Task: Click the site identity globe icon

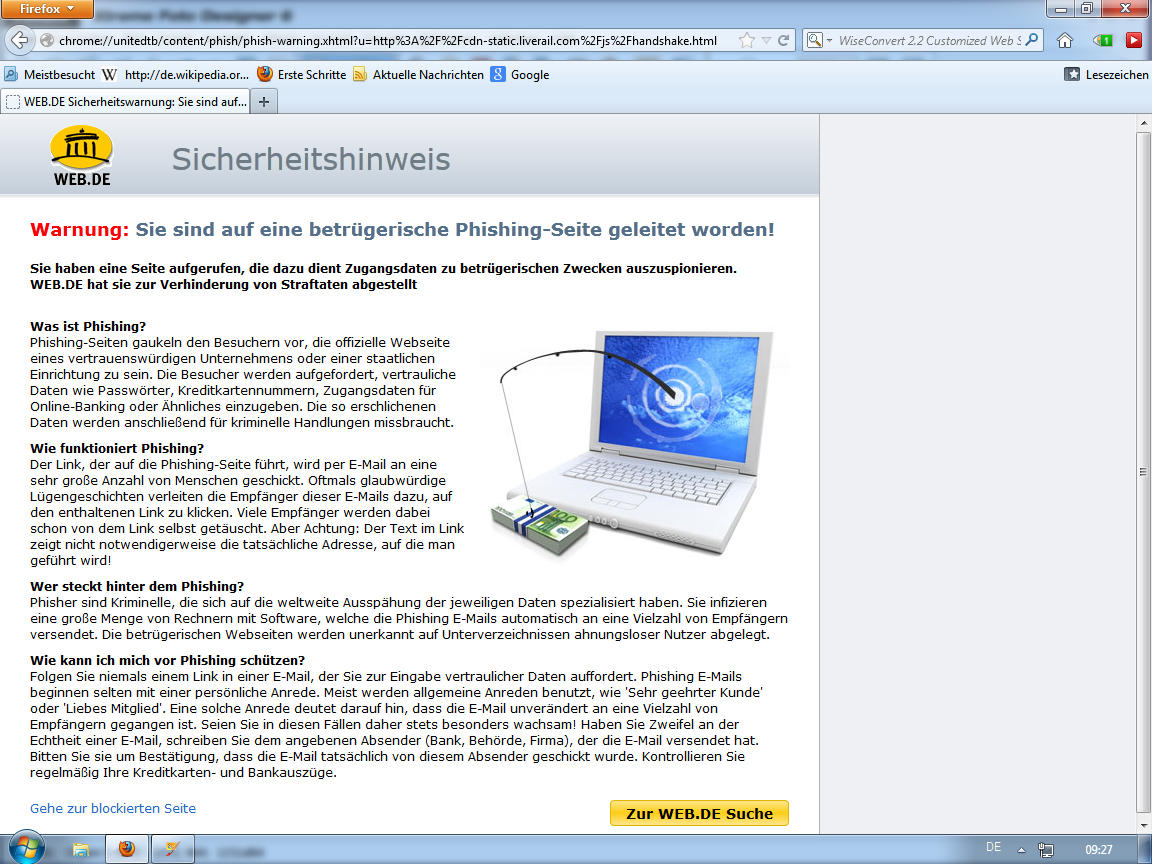Action: click(x=46, y=40)
